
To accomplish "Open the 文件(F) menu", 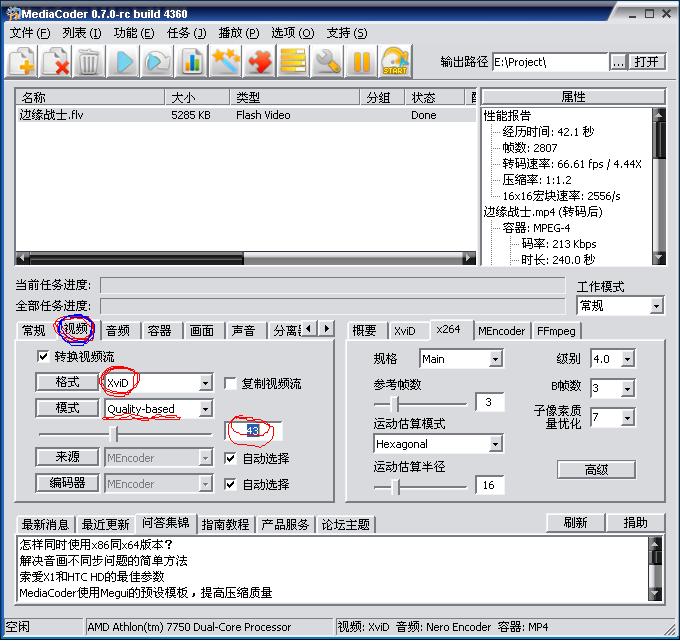I will (x=29, y=33).
